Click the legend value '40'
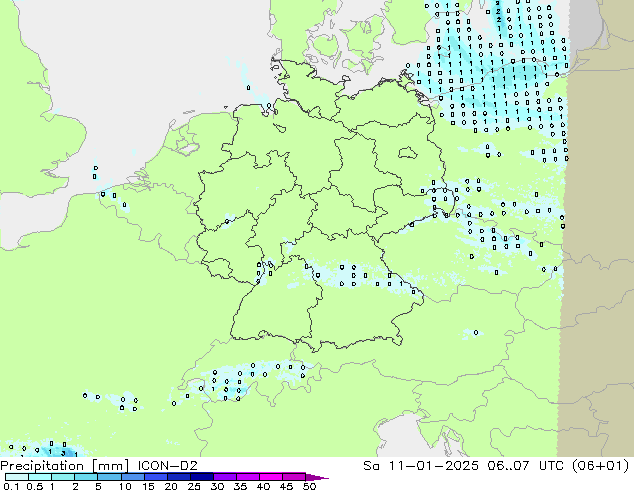This screenshot has height=490, width=634. pyautogui.click(x=263, y=486)
